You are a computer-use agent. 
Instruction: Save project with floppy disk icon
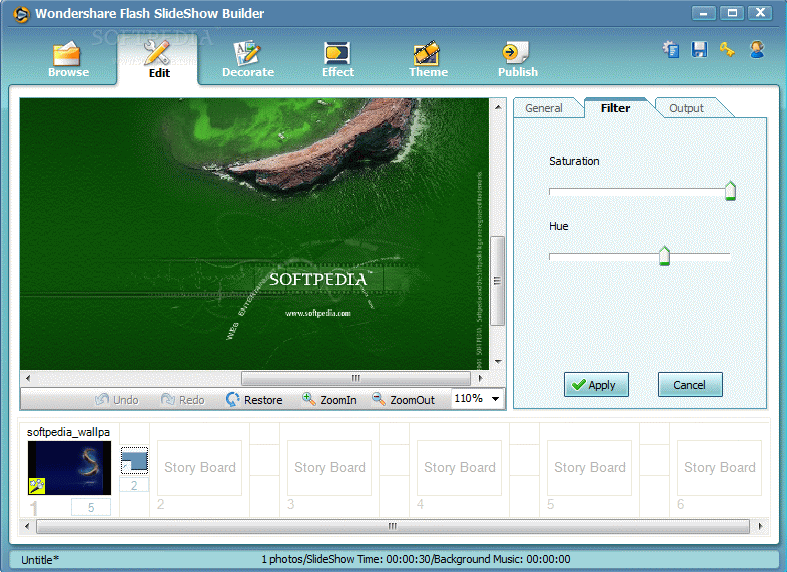click(699, 50)
